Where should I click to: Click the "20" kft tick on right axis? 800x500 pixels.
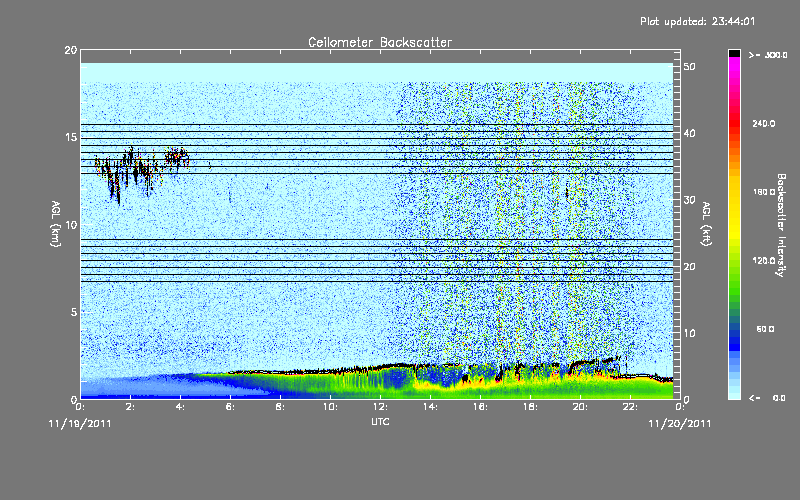689,266
